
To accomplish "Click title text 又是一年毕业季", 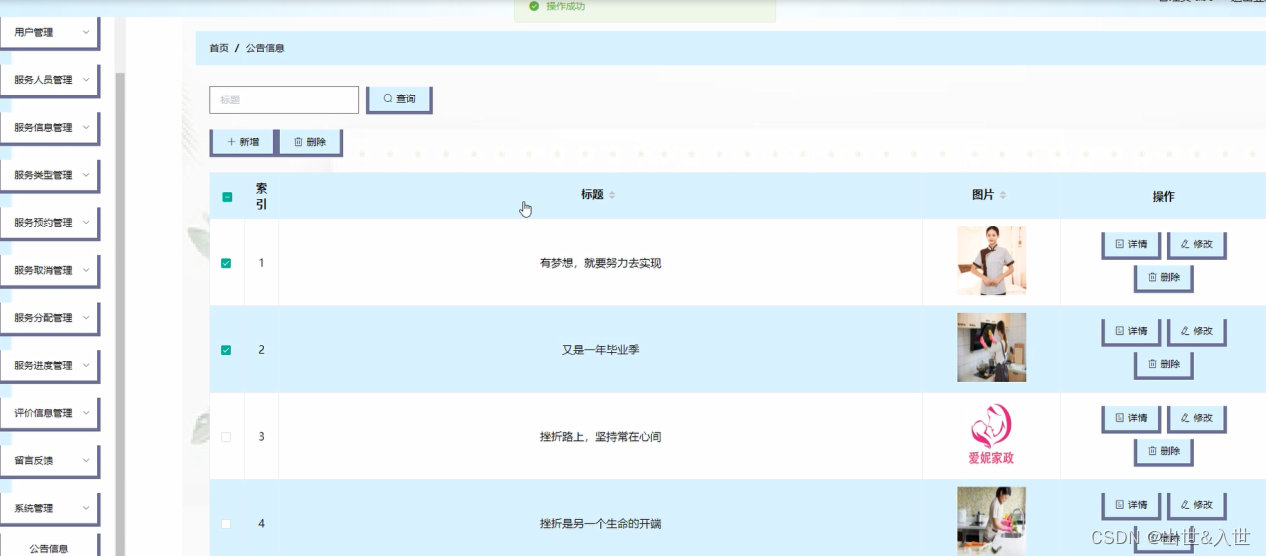I will pos(600,350).
